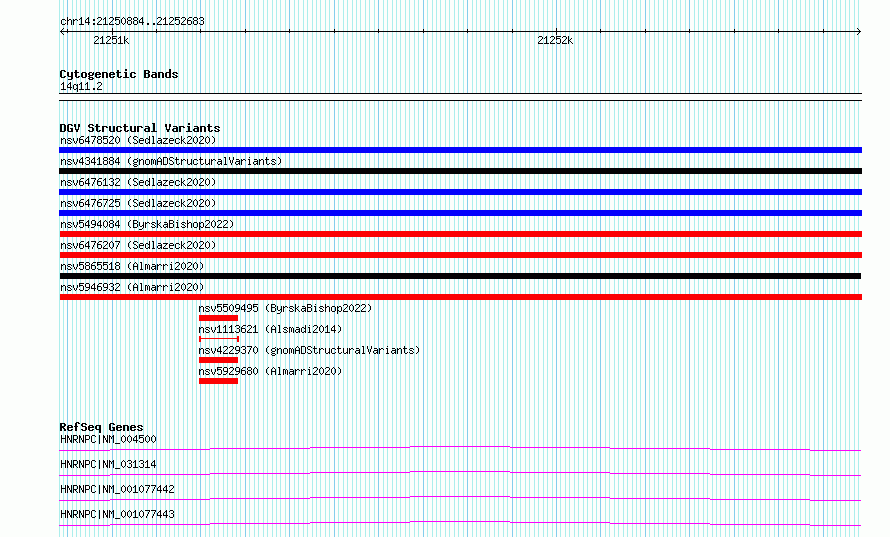Click the magenta intron line under NM_001077442
Screen dimensions: 890x537
(460, 498)
